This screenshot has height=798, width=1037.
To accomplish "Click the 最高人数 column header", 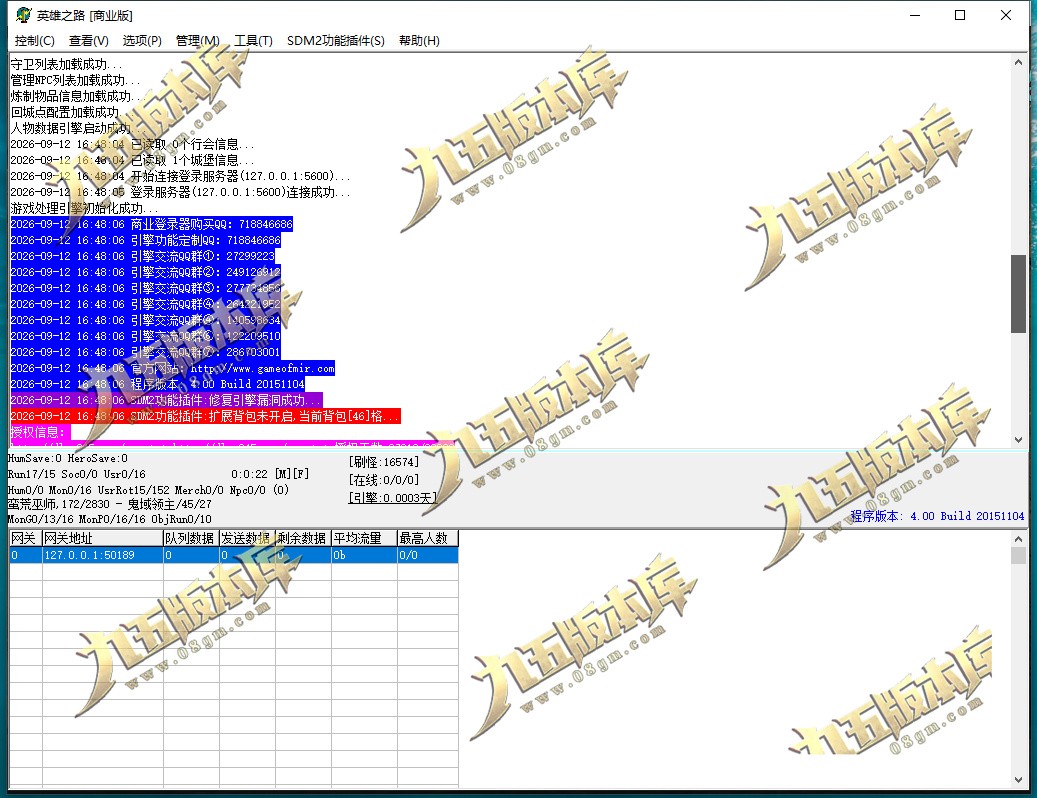I will 428,538.
